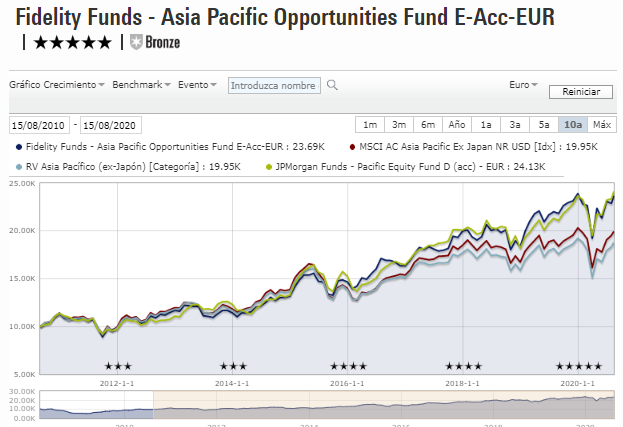Select the 1m period button

pos(370,125)
